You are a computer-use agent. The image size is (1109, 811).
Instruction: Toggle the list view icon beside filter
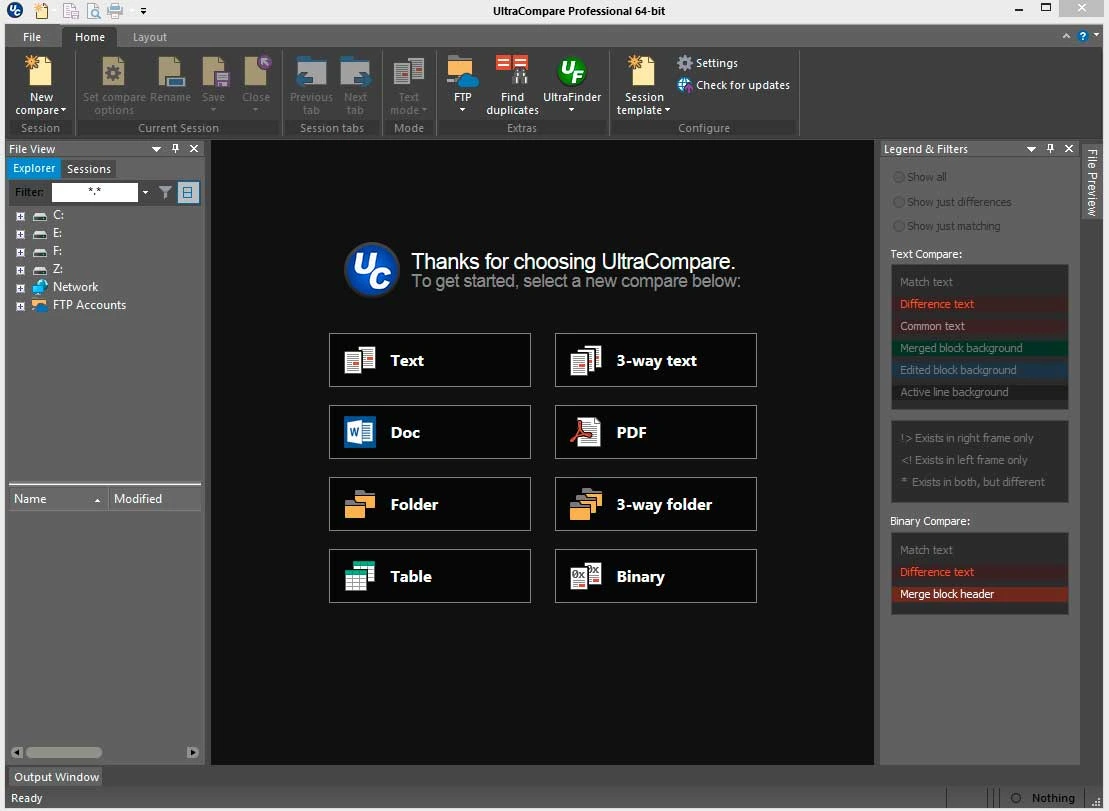[x=188, y=192]
